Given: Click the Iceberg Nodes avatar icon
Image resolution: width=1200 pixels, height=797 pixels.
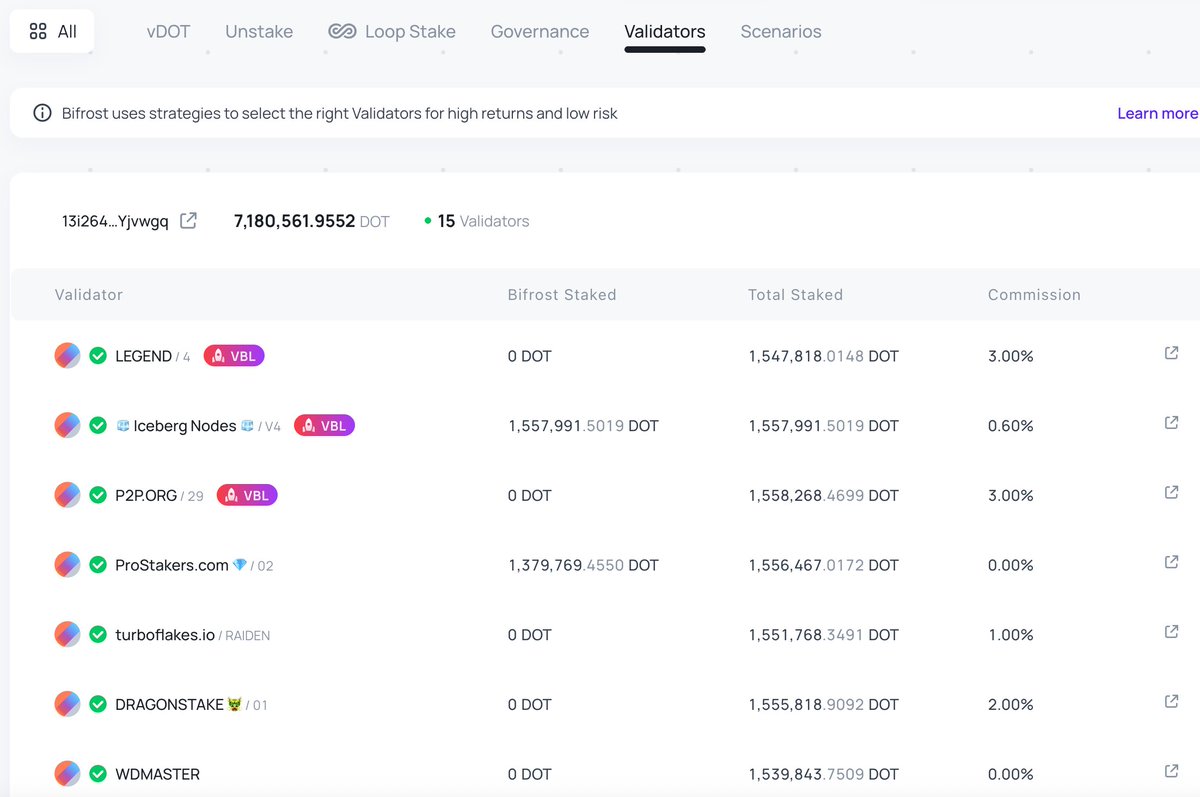Looking at the screenshot, I should pyautogui.click(x=67, y=425).
